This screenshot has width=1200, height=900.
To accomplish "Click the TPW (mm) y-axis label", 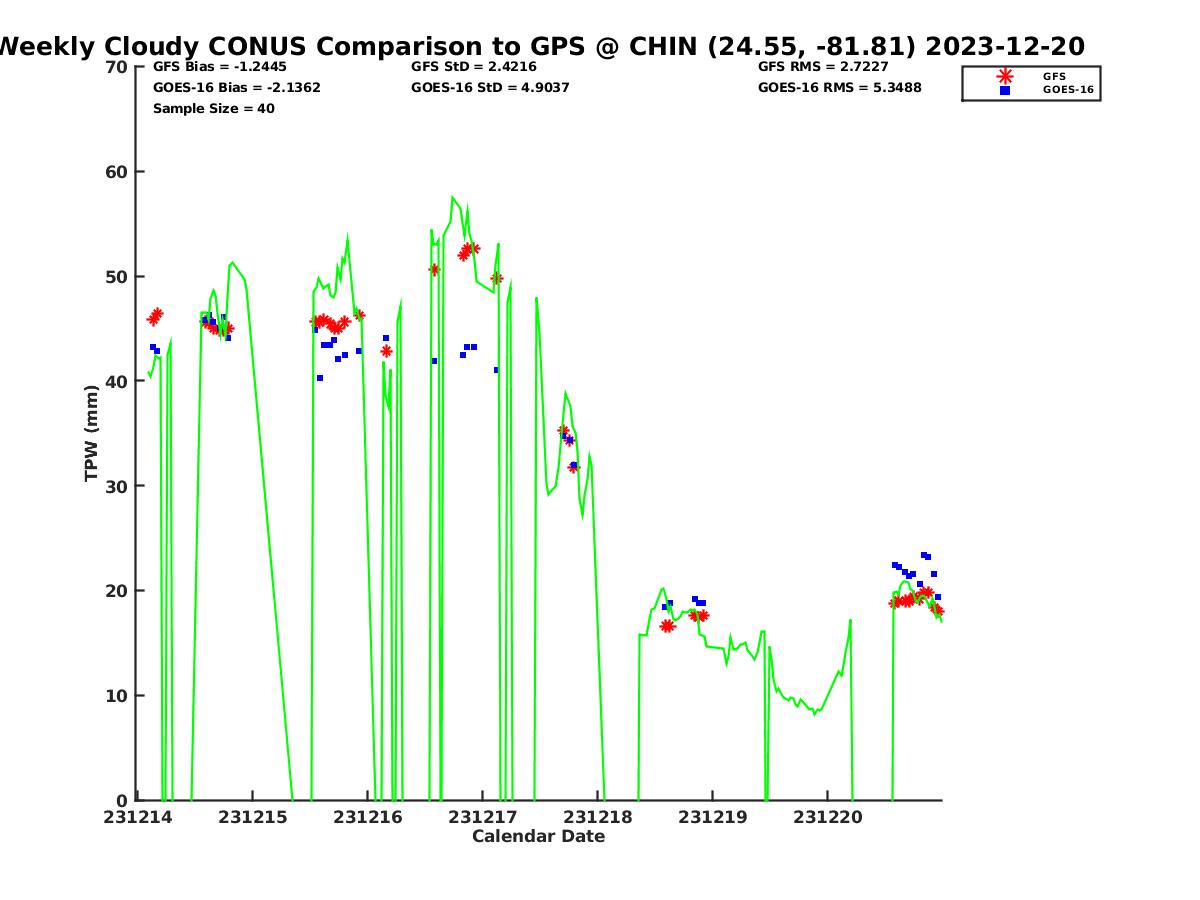I will click(x=92, y=433).
